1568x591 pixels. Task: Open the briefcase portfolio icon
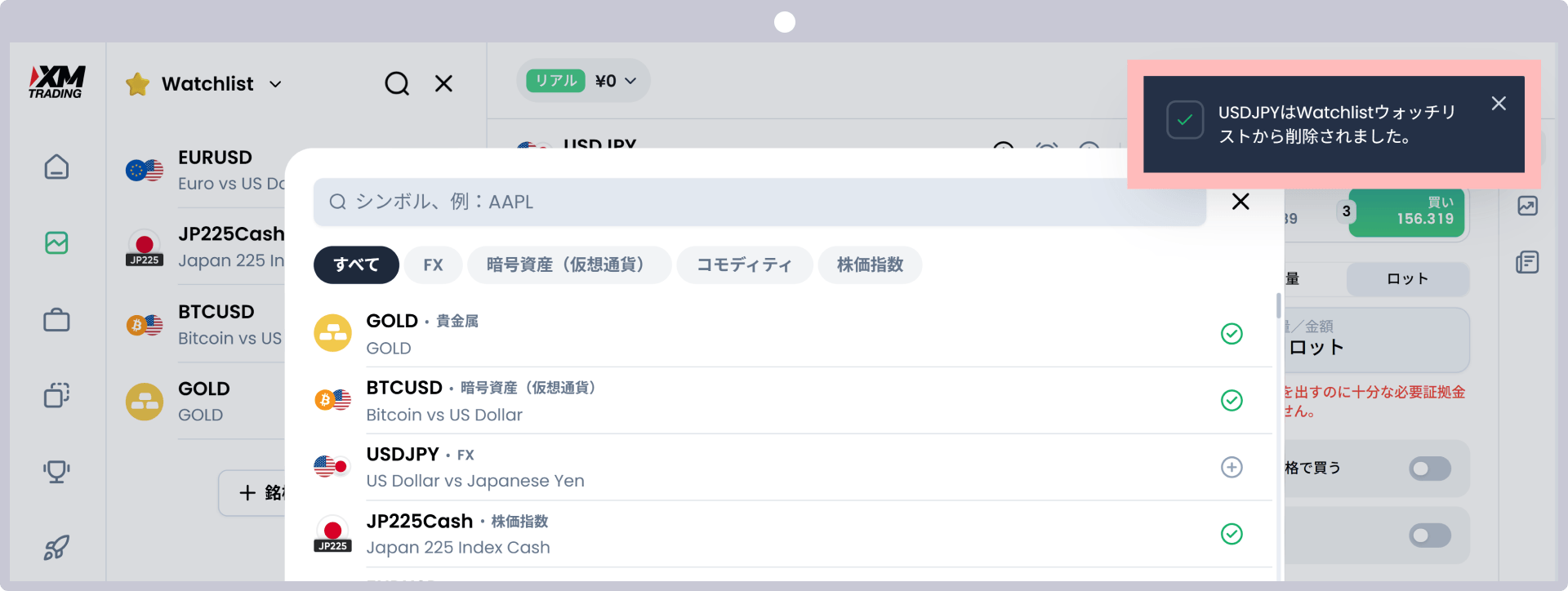(56, 319)
